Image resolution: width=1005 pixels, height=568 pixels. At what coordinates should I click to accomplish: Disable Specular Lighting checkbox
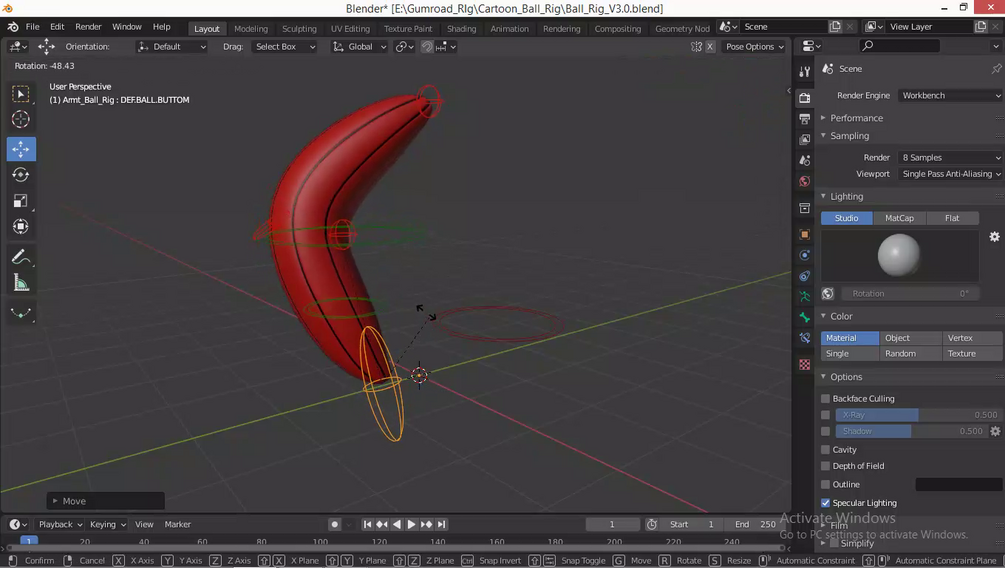[x=826, y=503]
